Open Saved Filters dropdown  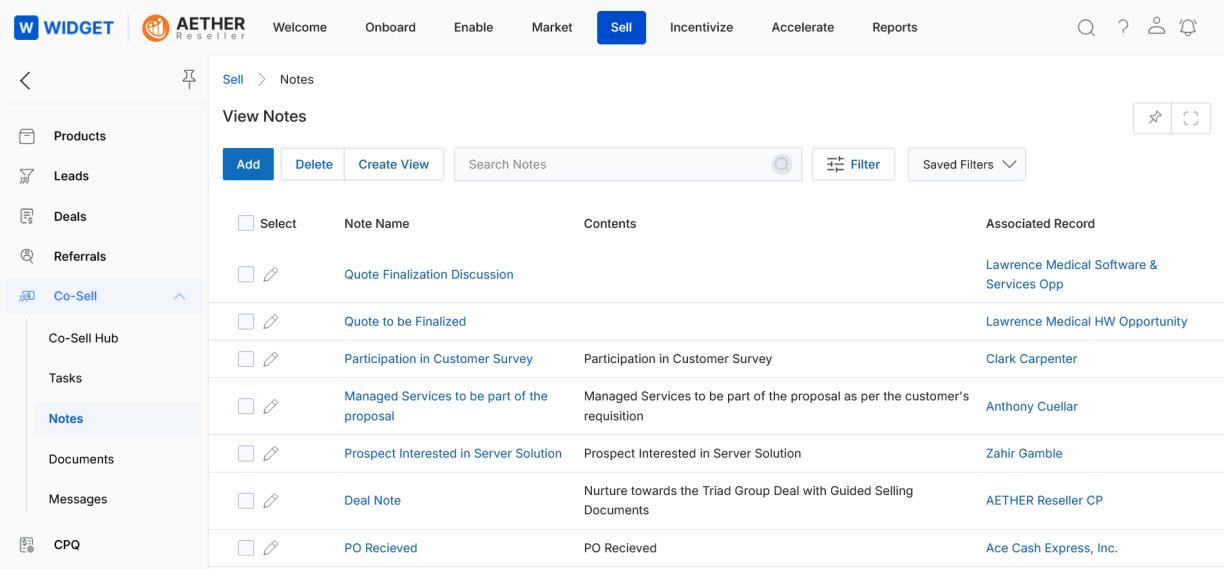tap(966, 164)
